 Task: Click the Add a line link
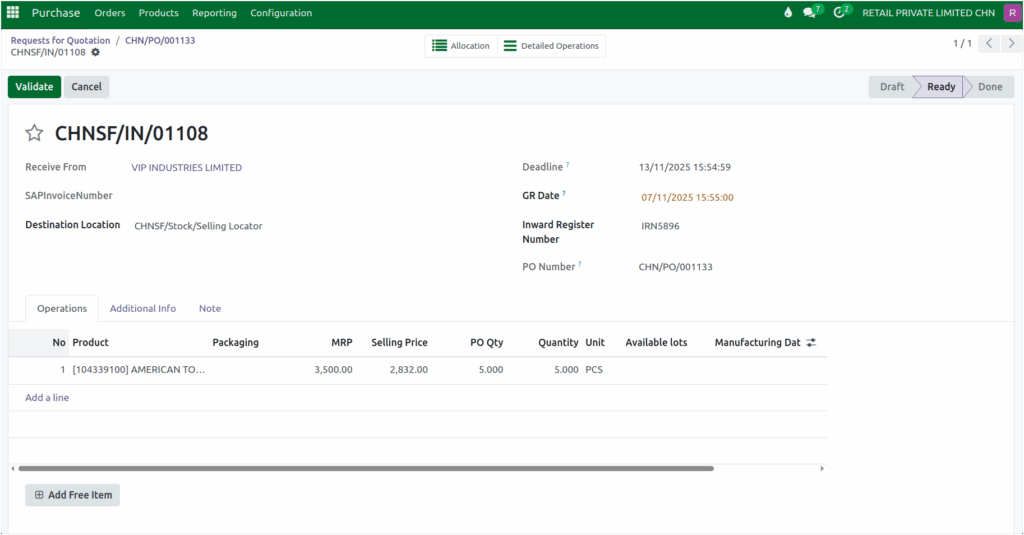[47, 397]
